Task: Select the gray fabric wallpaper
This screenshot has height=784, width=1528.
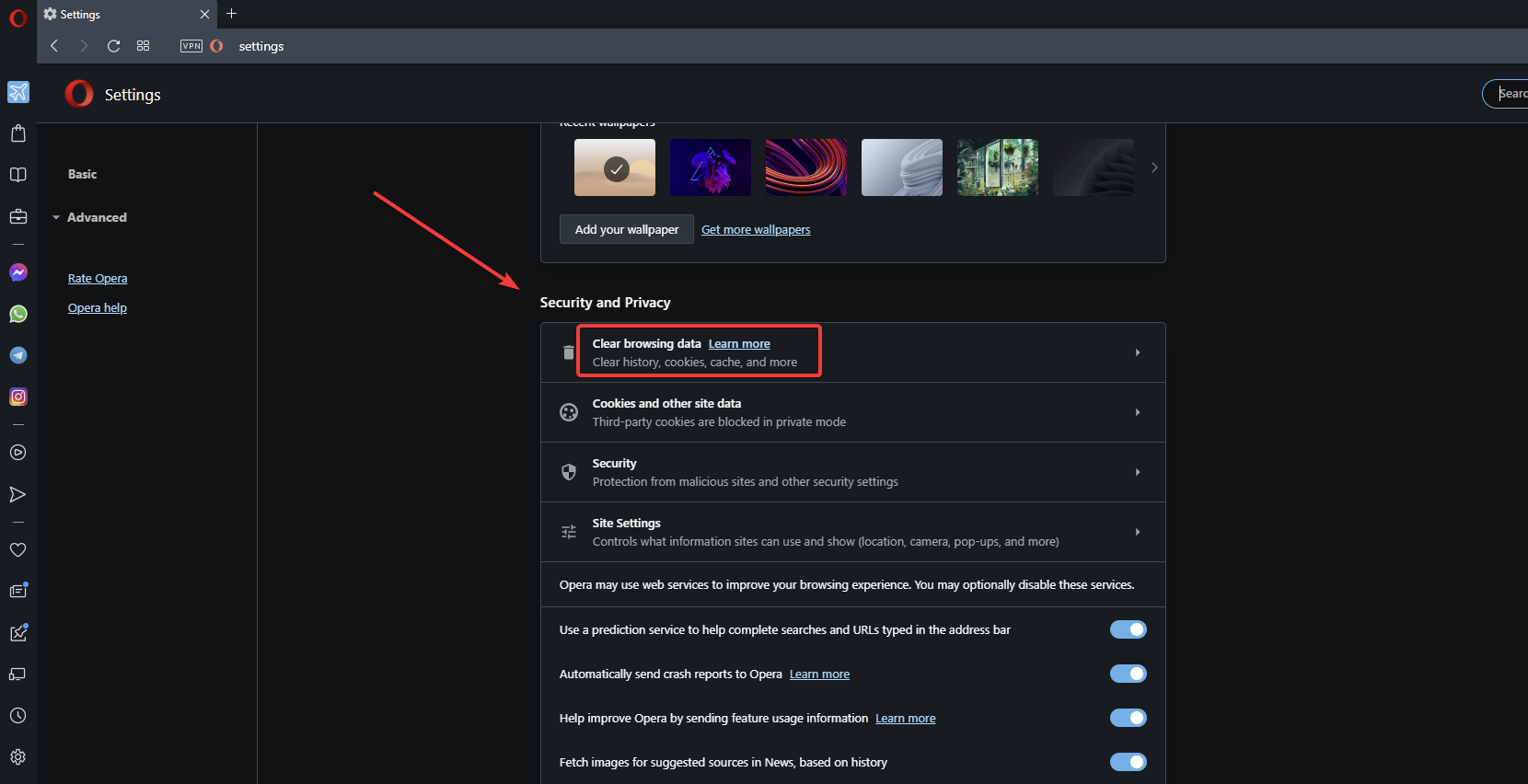Action: [x=902, y=167]
